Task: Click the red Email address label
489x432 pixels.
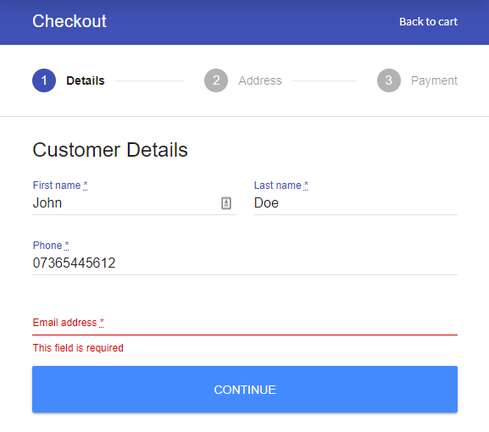Action: (68, 322)
